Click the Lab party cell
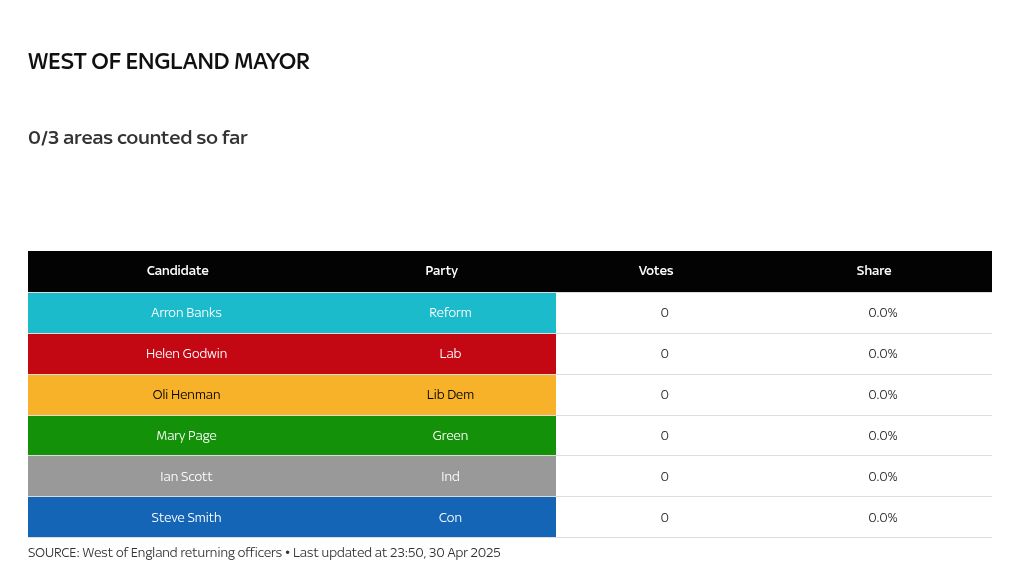 [x=450, y=354]
